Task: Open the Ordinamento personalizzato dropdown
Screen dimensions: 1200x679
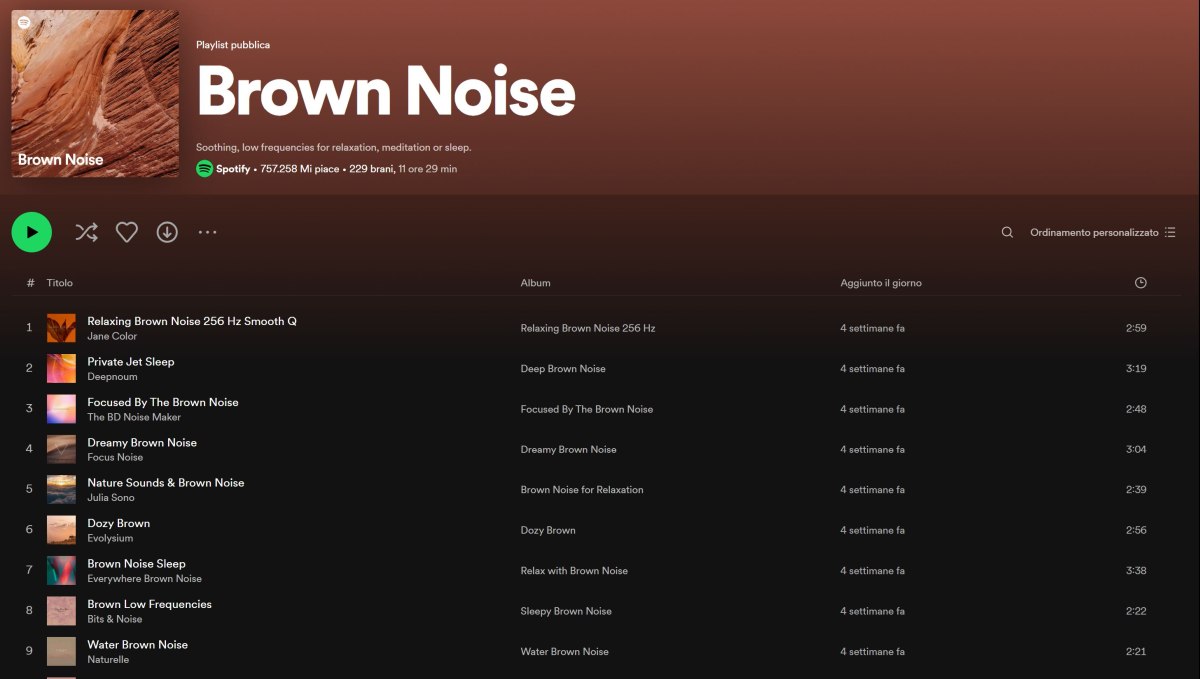Action: 1097,231
